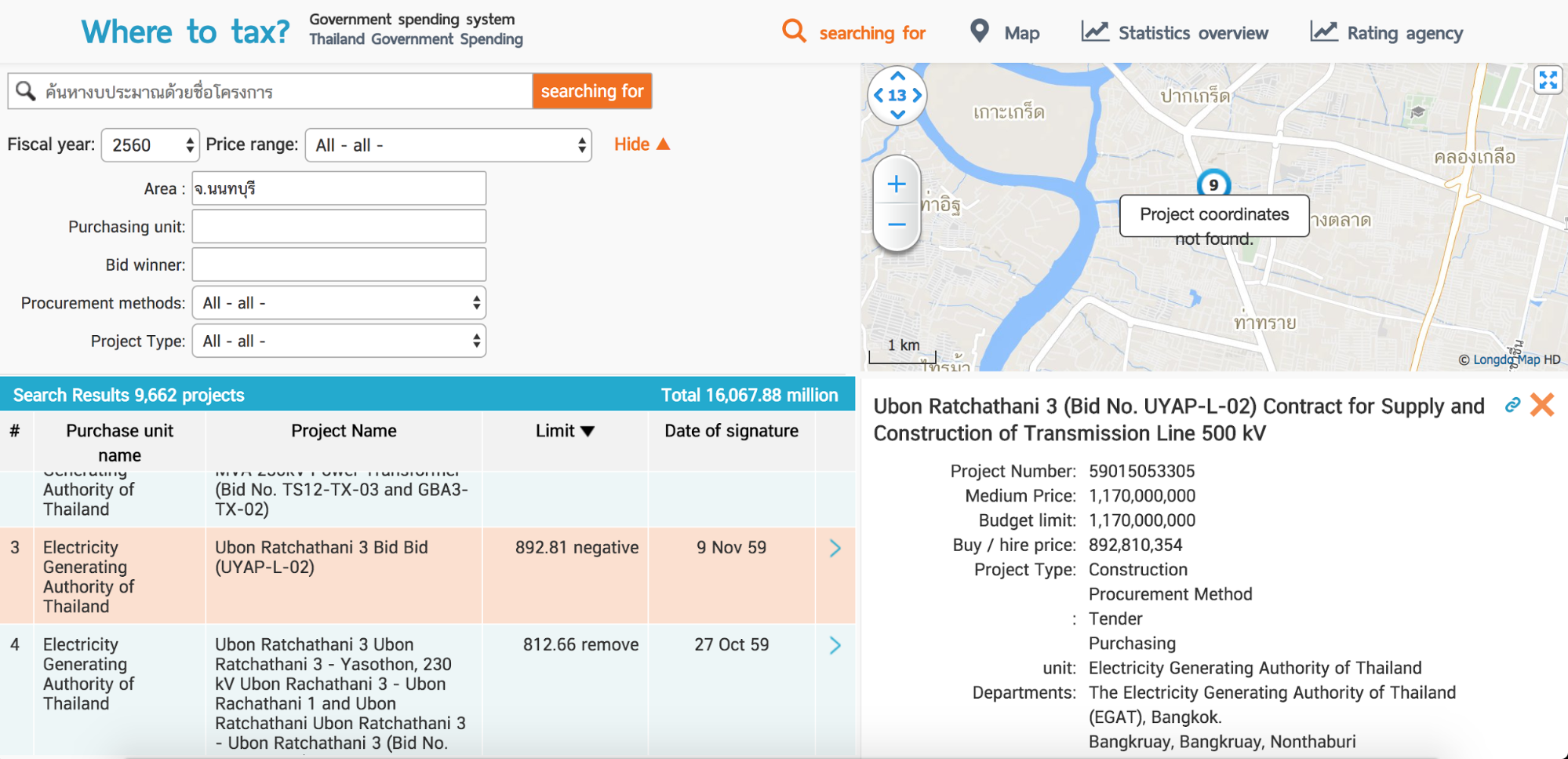The height and width of the screenshot is (759, 1568).
Task: Open the Map tab
Action: (1005, 32)
